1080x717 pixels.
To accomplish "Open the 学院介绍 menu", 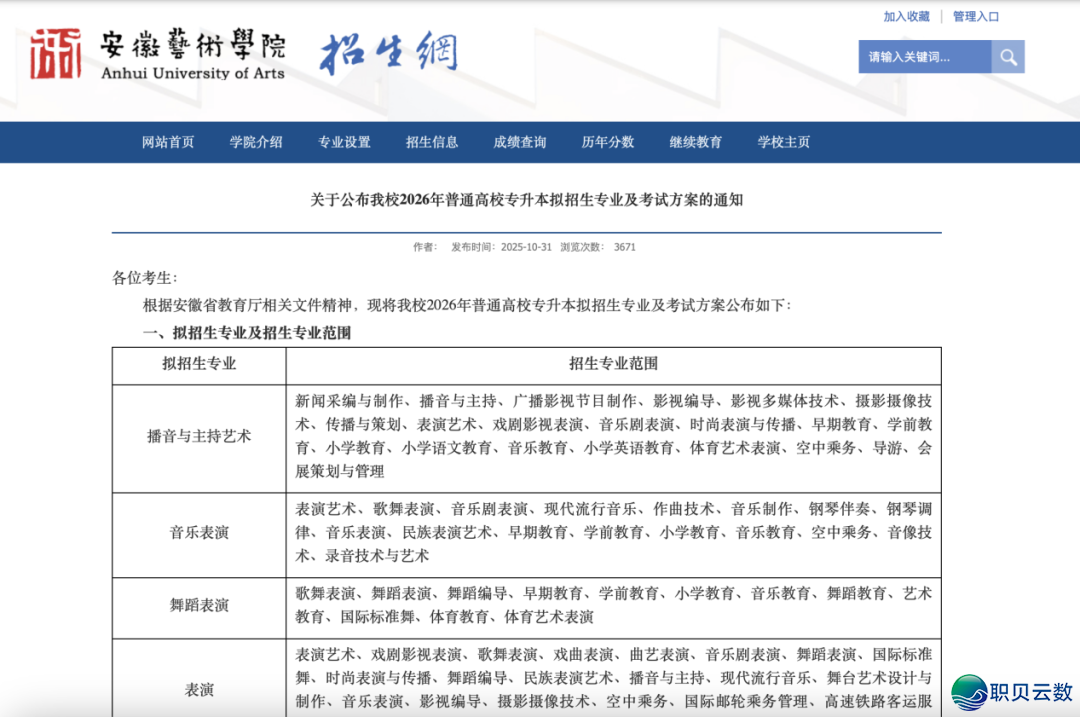I will tap(256, 142).
